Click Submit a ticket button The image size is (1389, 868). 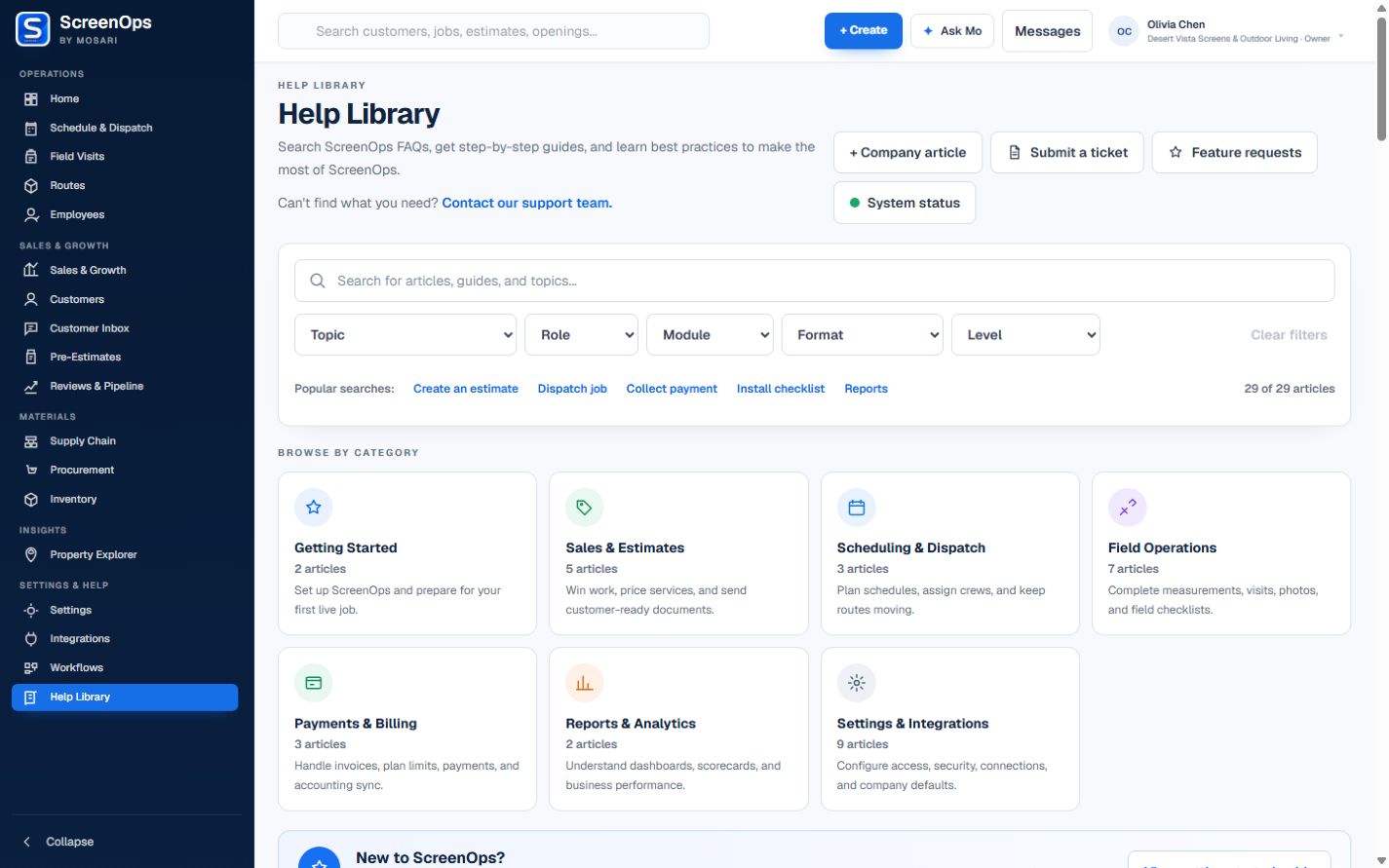click(1067, 153)
